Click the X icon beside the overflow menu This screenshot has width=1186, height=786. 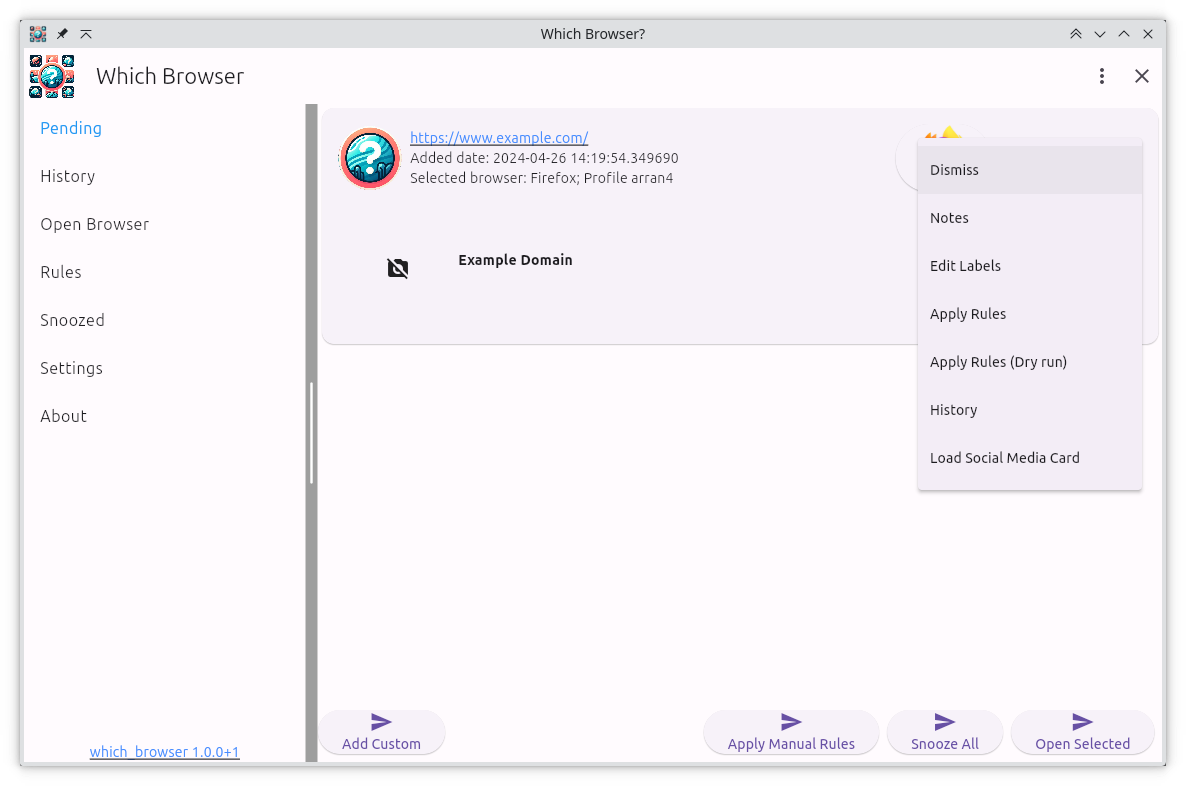point(1142,76)
